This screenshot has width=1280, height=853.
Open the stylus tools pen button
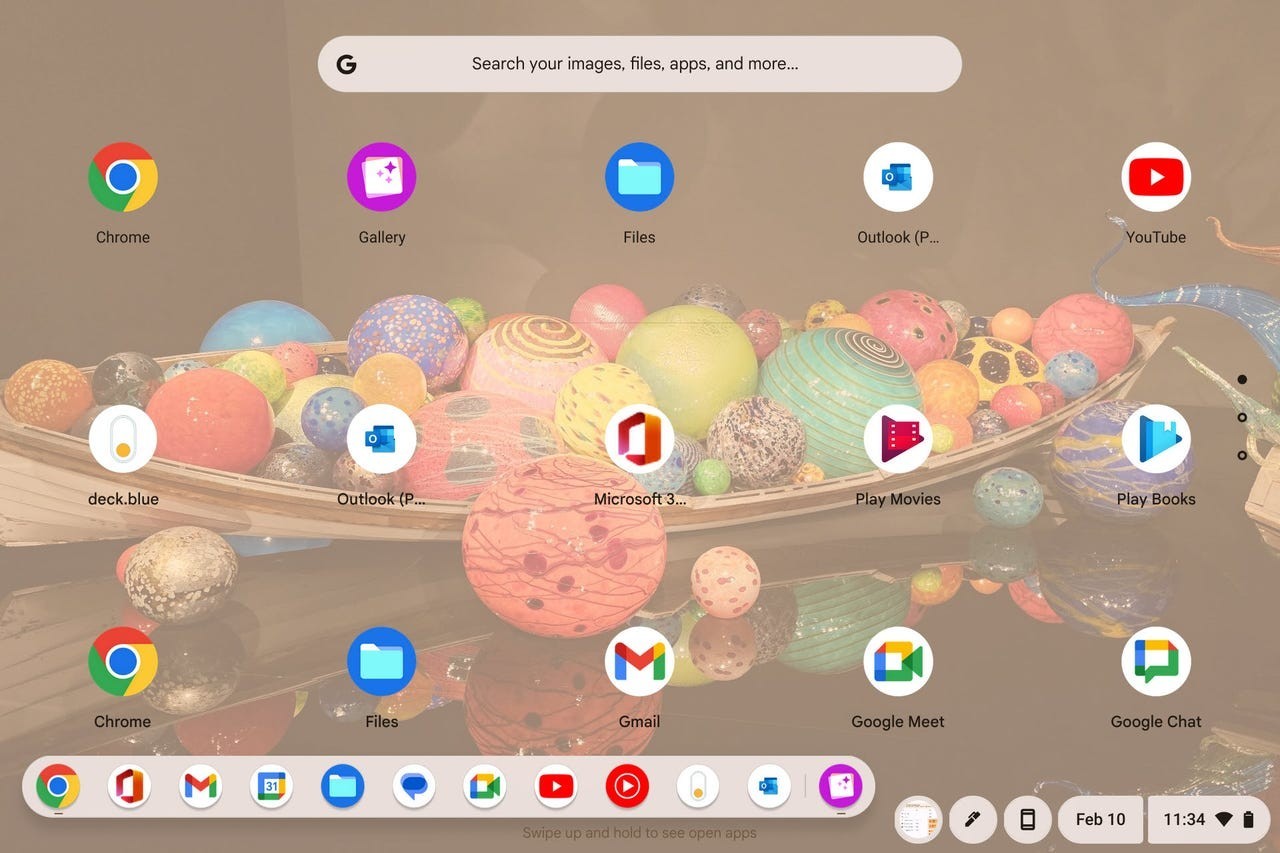(971, 819)
